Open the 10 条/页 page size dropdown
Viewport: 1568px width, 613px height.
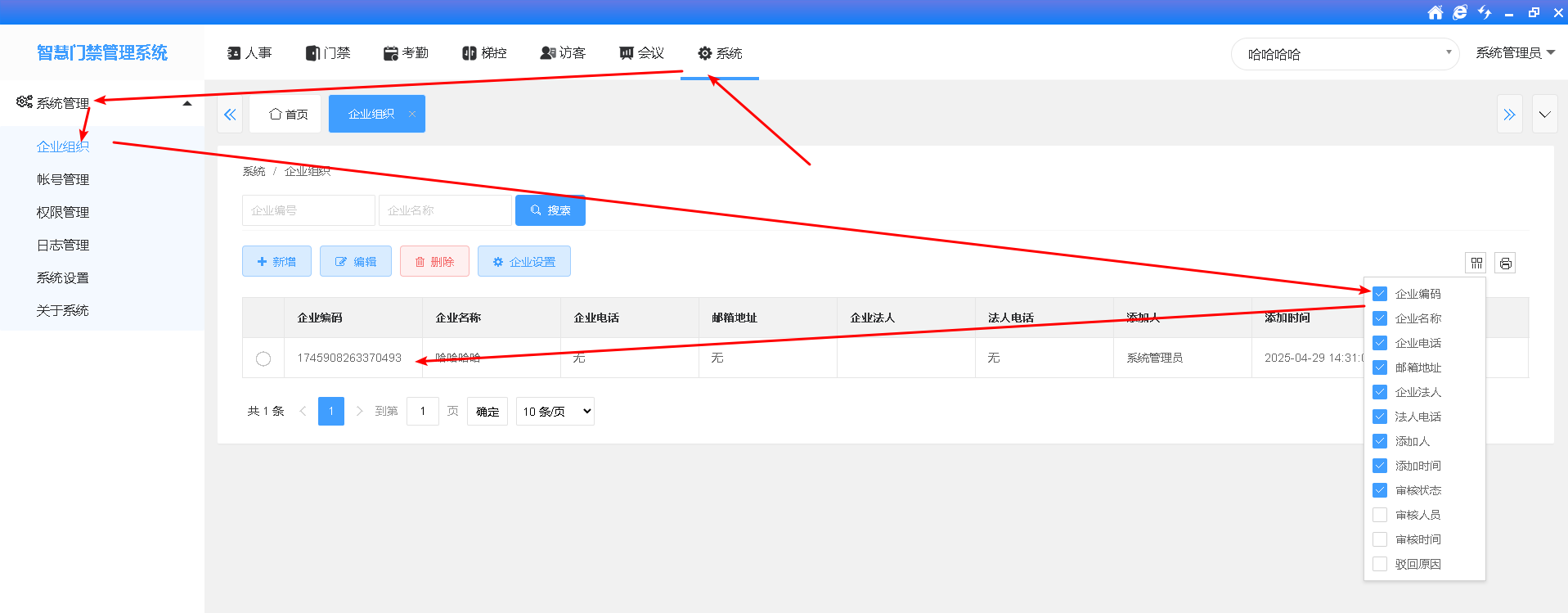coord(555,411)
